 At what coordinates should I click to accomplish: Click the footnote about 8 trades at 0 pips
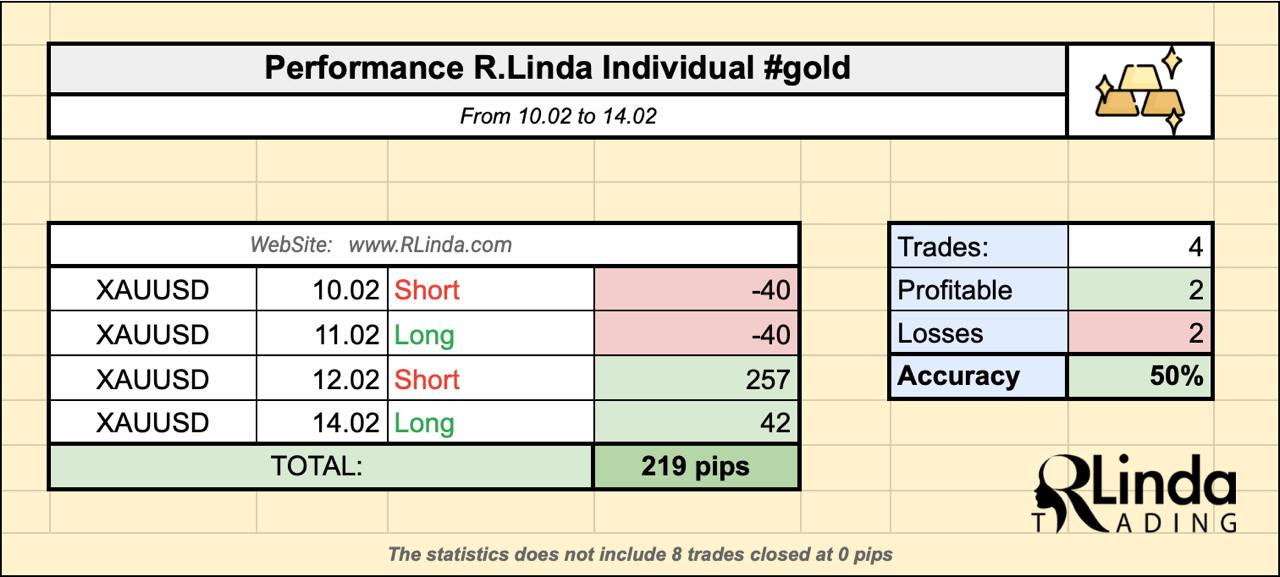point(640,554)
